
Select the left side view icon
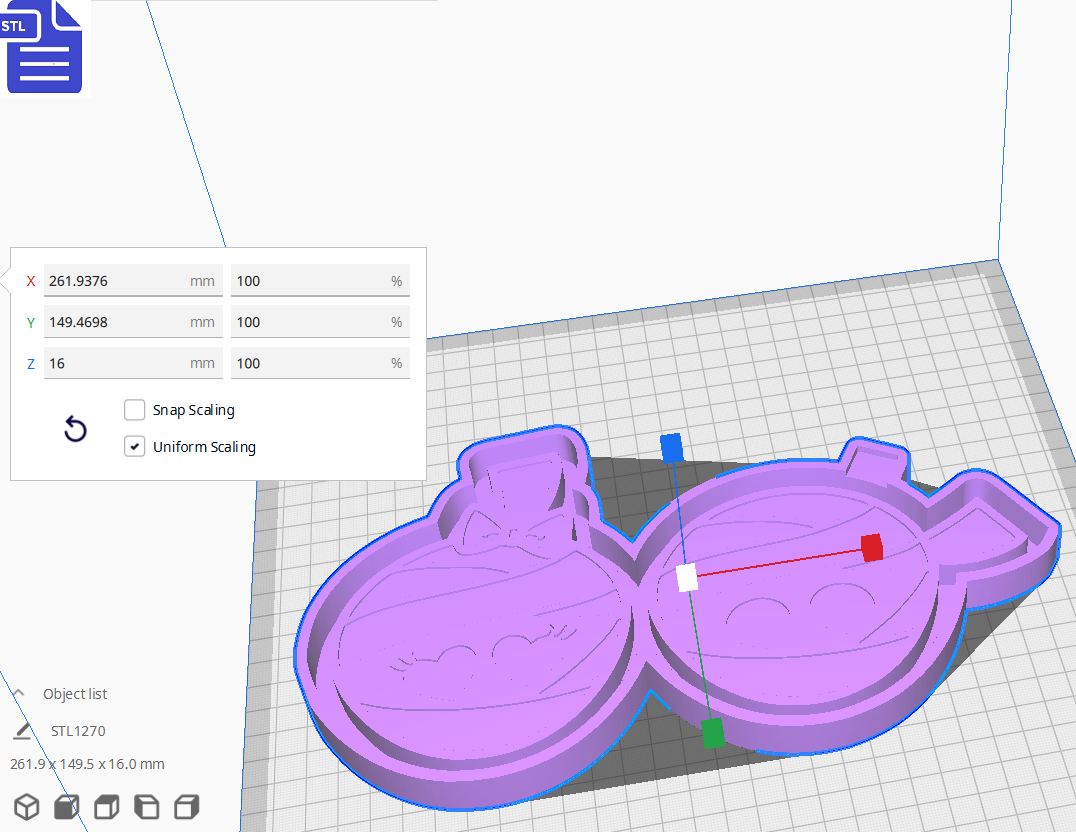point(146,806)
